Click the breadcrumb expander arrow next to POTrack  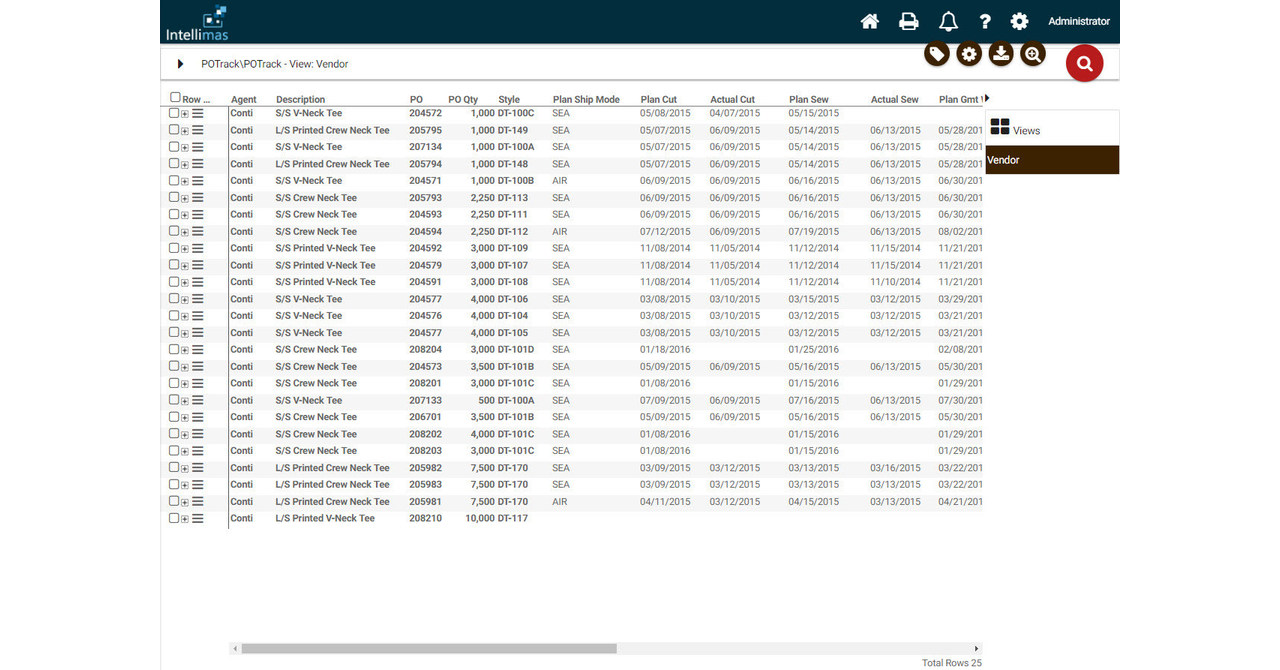(180, 63)
